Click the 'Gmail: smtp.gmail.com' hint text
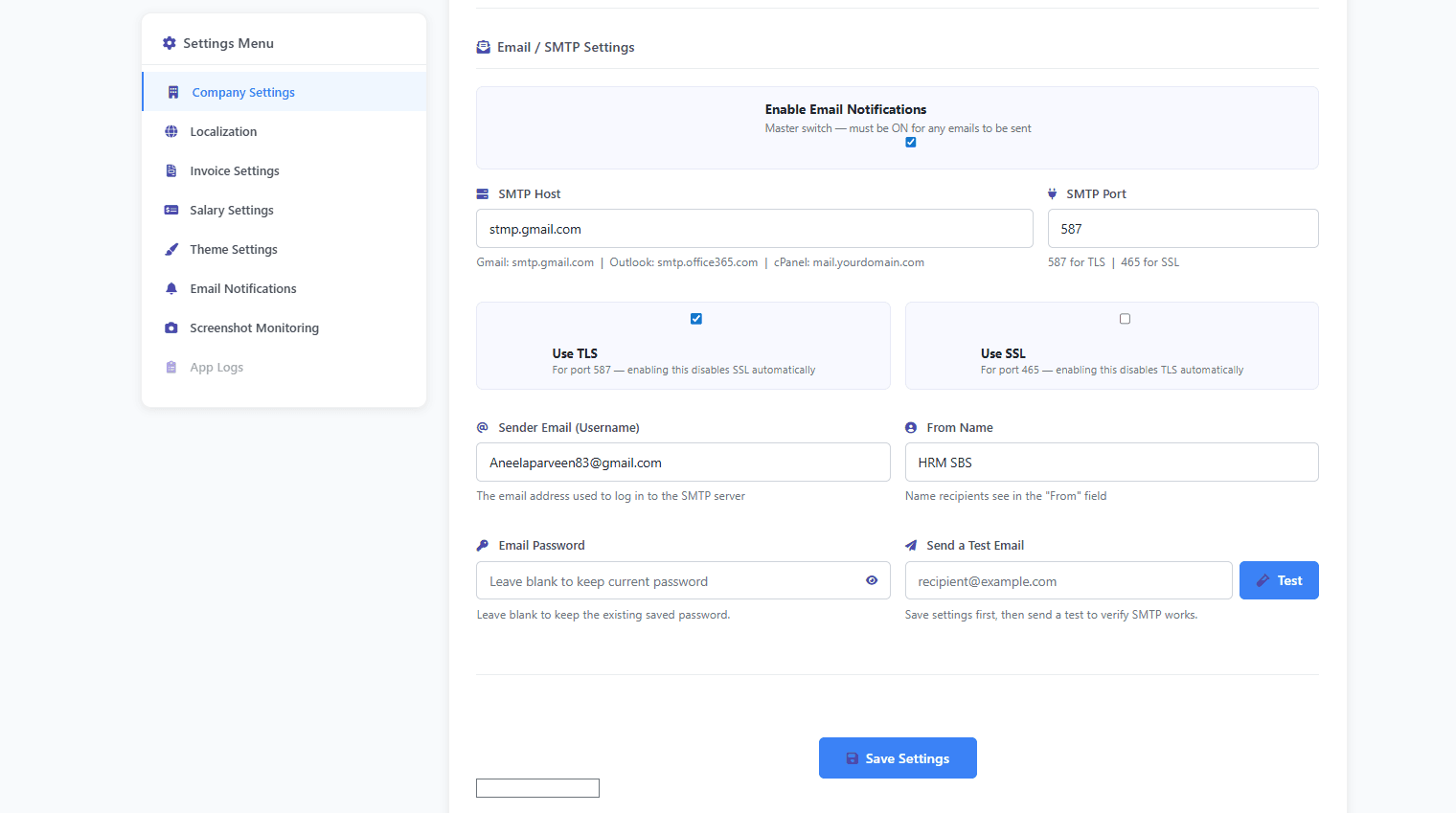This screenshot has height=813, width=1456. tap(535, 262)
